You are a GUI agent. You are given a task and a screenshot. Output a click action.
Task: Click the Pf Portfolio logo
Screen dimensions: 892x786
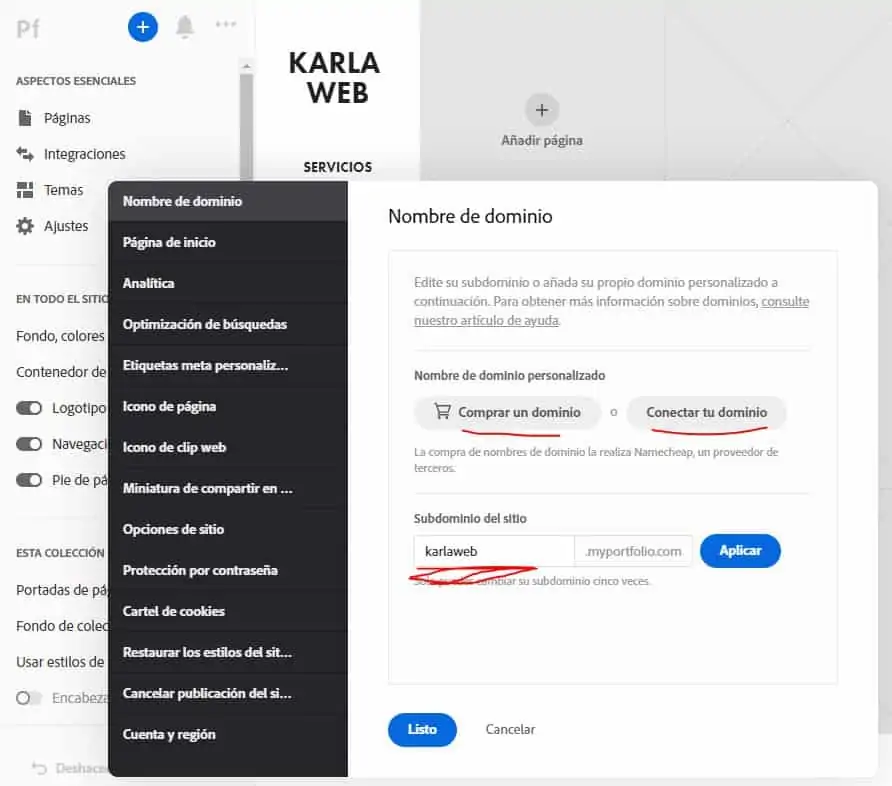point(28,29)
